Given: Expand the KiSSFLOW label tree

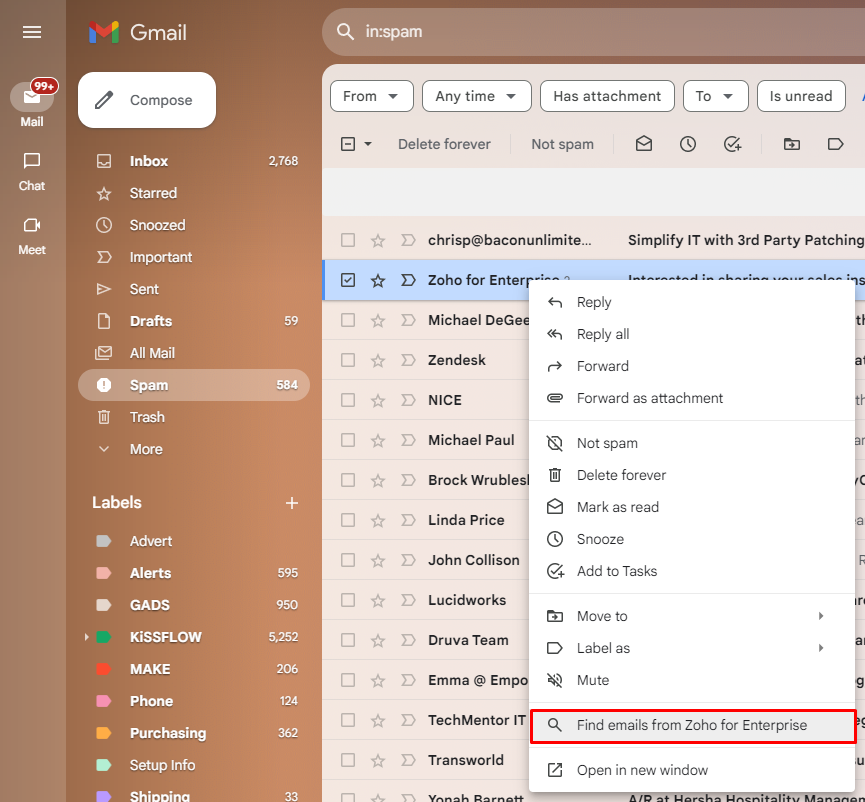Looking at the screenshot, I should [86, 637].
